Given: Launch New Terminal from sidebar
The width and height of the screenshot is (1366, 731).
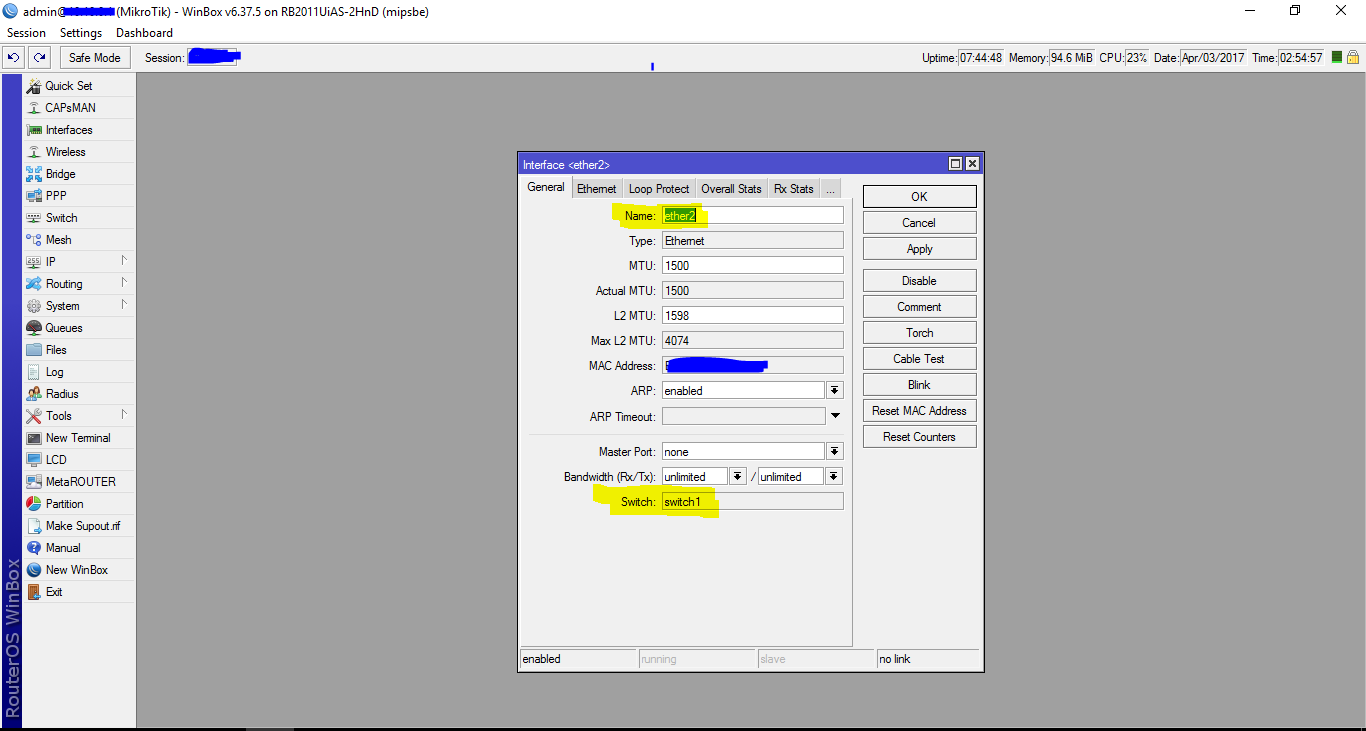Looking at the screenshot, I should [34, 438].
